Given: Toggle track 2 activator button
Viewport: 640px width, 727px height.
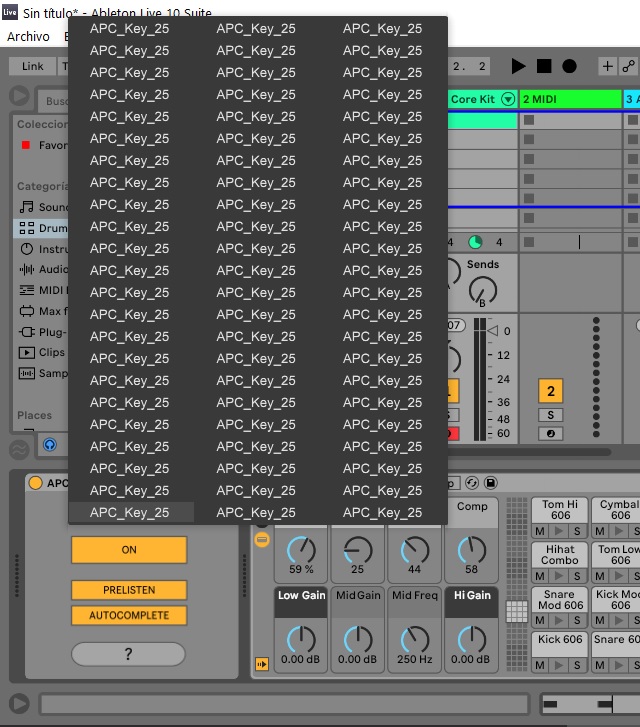Looking at the screenshot, I should tap(550, 391).
